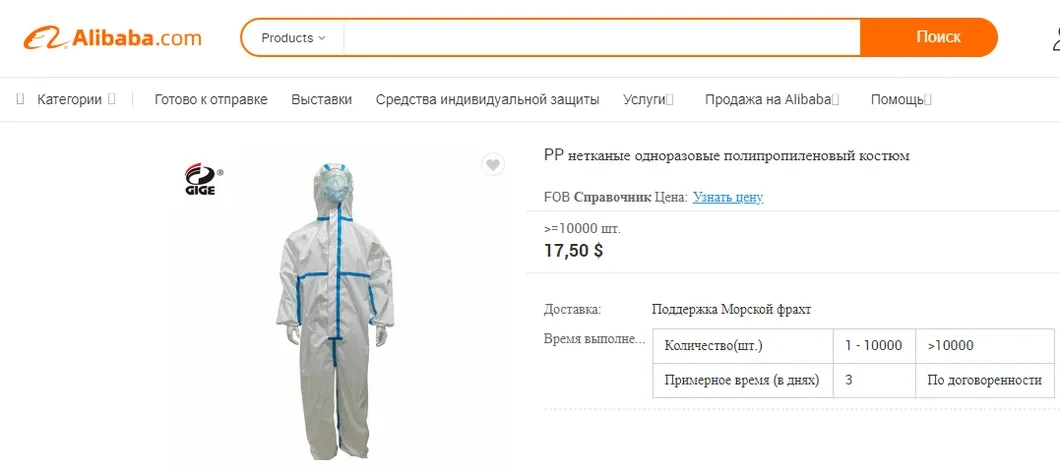Image resolution: width=1060 pixels, height=472 pixels.
Task: Open Средства индивидуальной защиты link
Action: pos(487,99)
